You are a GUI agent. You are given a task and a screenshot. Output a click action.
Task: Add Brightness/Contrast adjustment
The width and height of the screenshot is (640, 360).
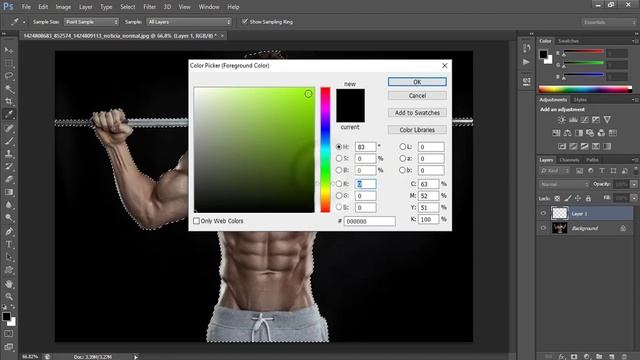[562, 120]
